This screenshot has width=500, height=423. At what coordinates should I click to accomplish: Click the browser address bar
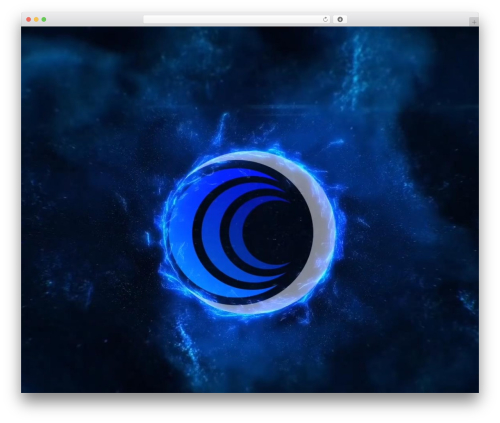(237, 19)
